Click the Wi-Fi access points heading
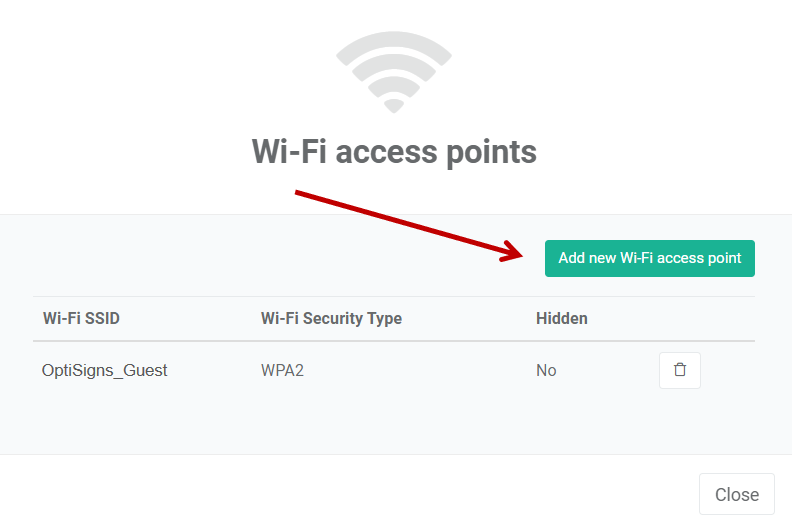The height and width of the screenshot is (517, 796). coord(394,152)
